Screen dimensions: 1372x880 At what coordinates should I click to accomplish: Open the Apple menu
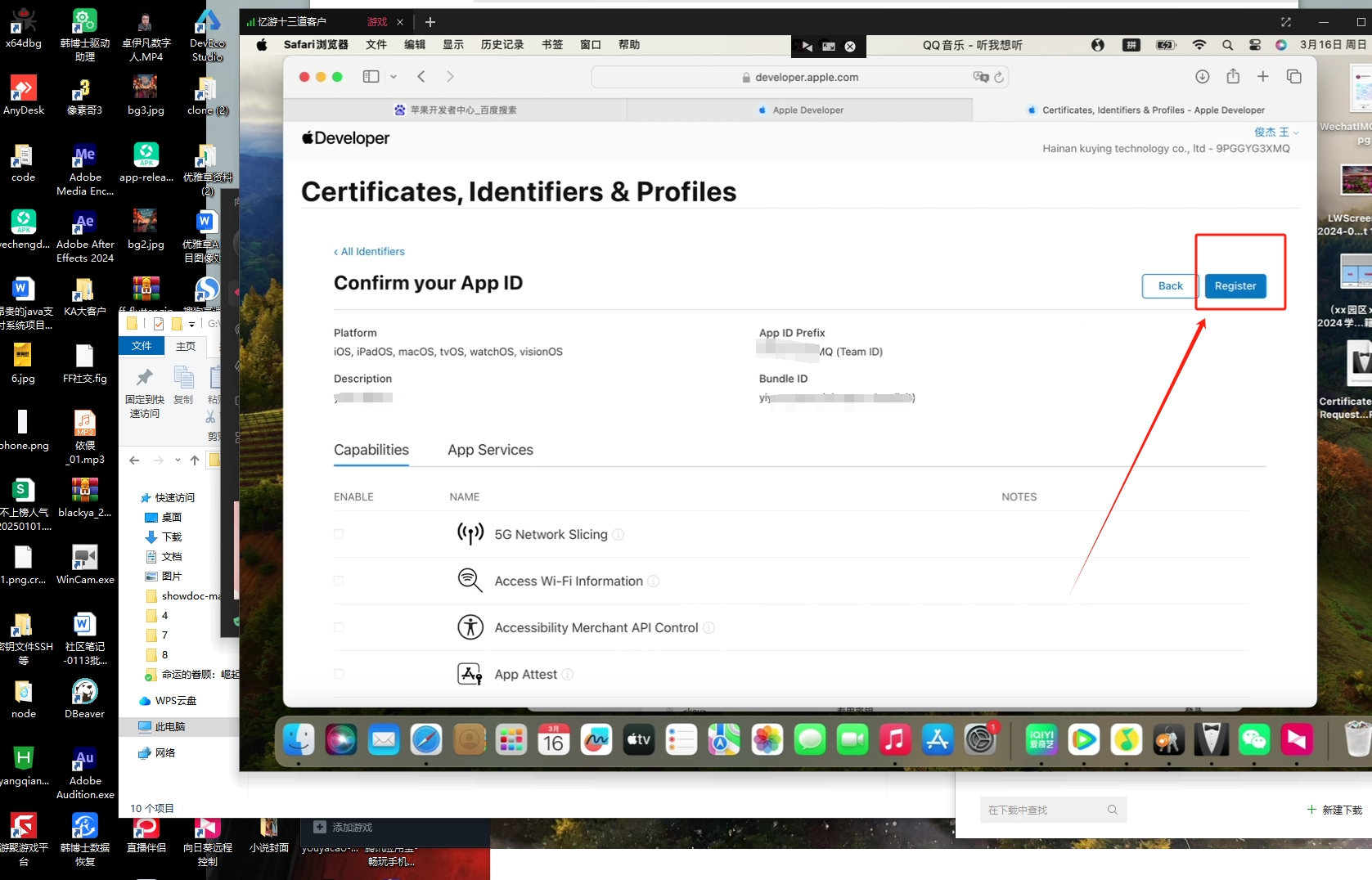pyautogui.click(x=262, y=45)
